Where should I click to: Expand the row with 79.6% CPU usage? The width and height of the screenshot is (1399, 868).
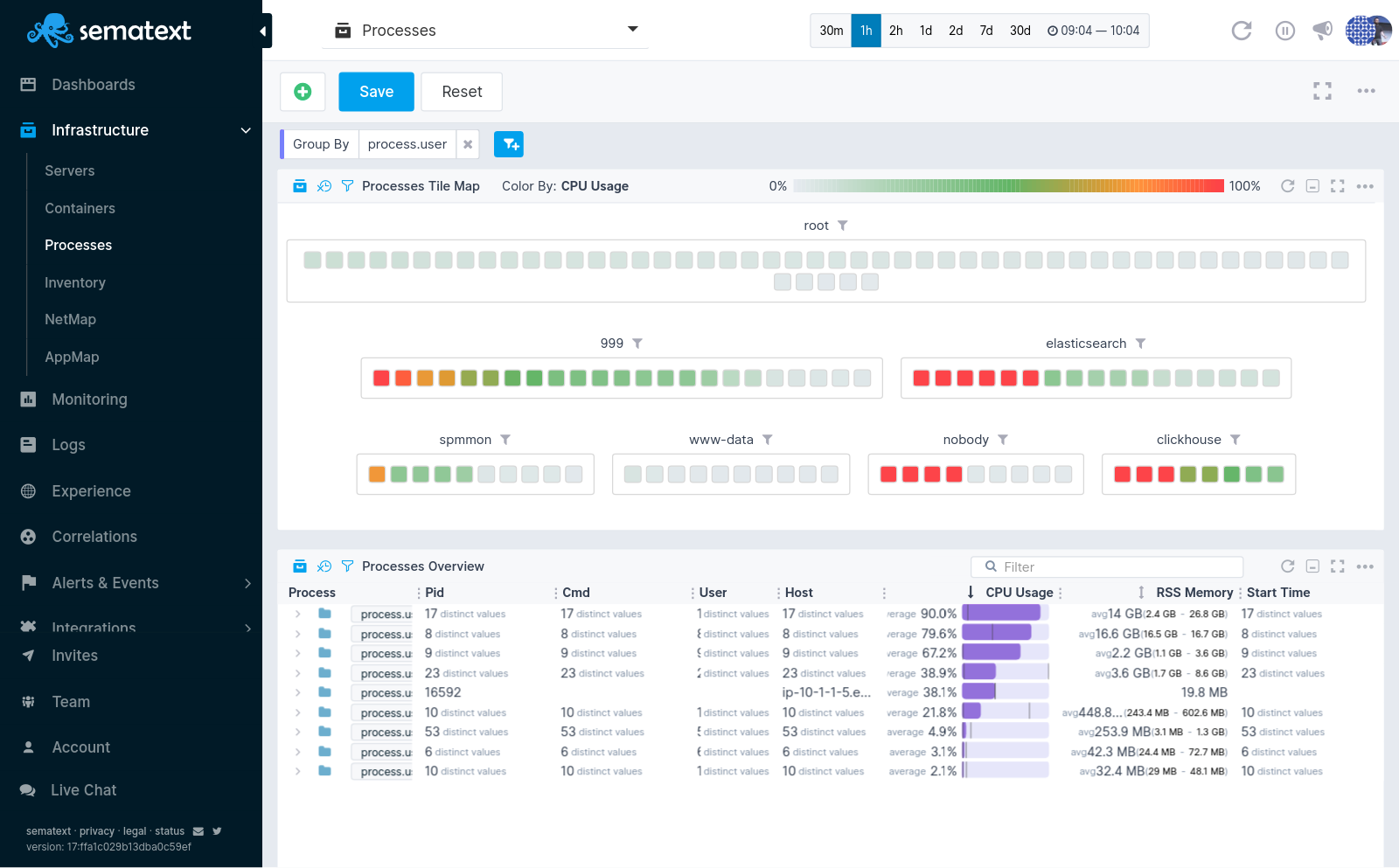(298, 634)
